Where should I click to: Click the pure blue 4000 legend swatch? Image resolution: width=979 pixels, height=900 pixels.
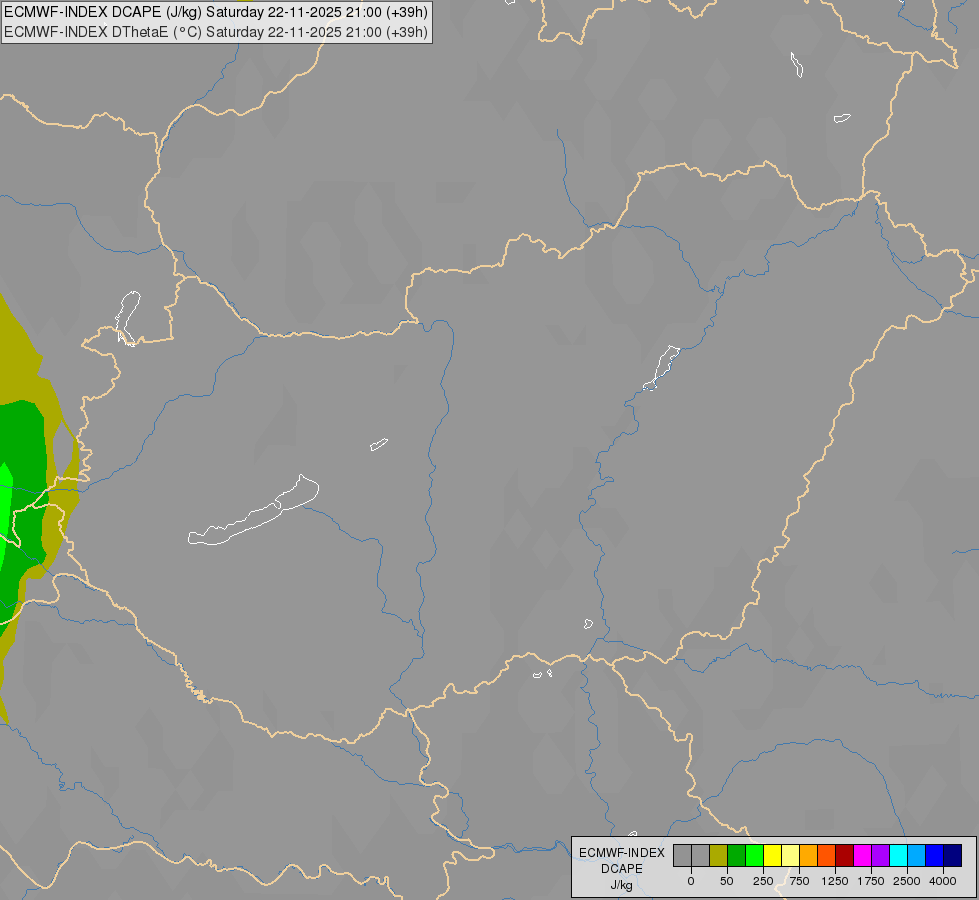[935, 856]
